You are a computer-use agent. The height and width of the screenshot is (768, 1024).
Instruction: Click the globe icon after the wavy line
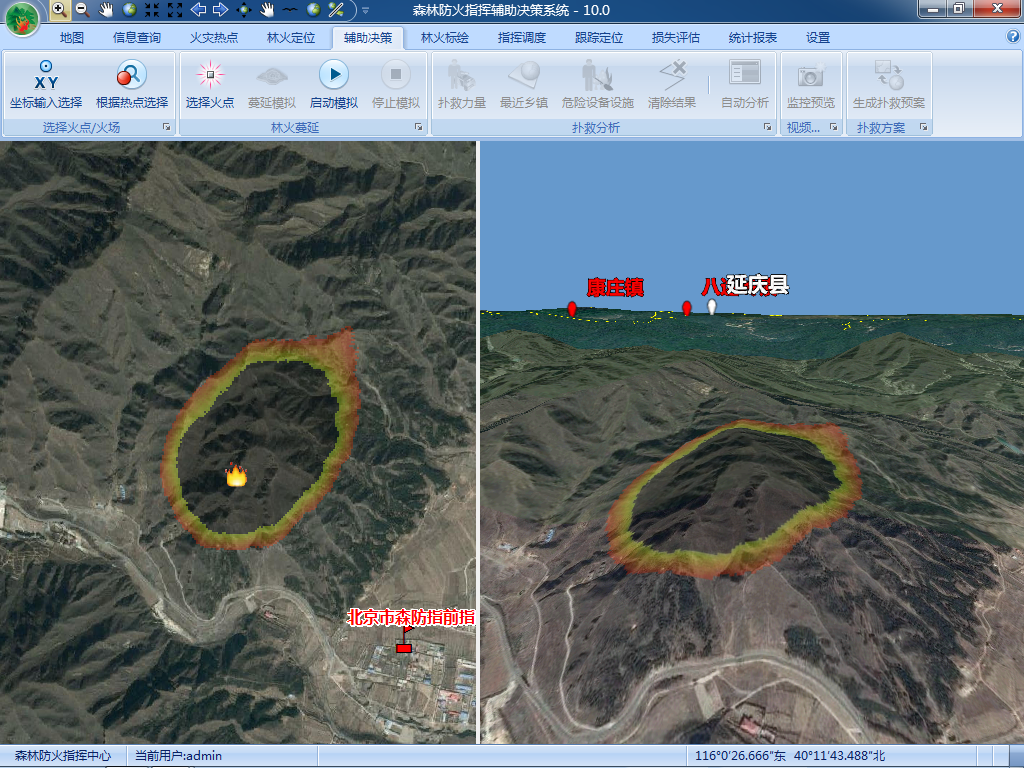[313, 10]
